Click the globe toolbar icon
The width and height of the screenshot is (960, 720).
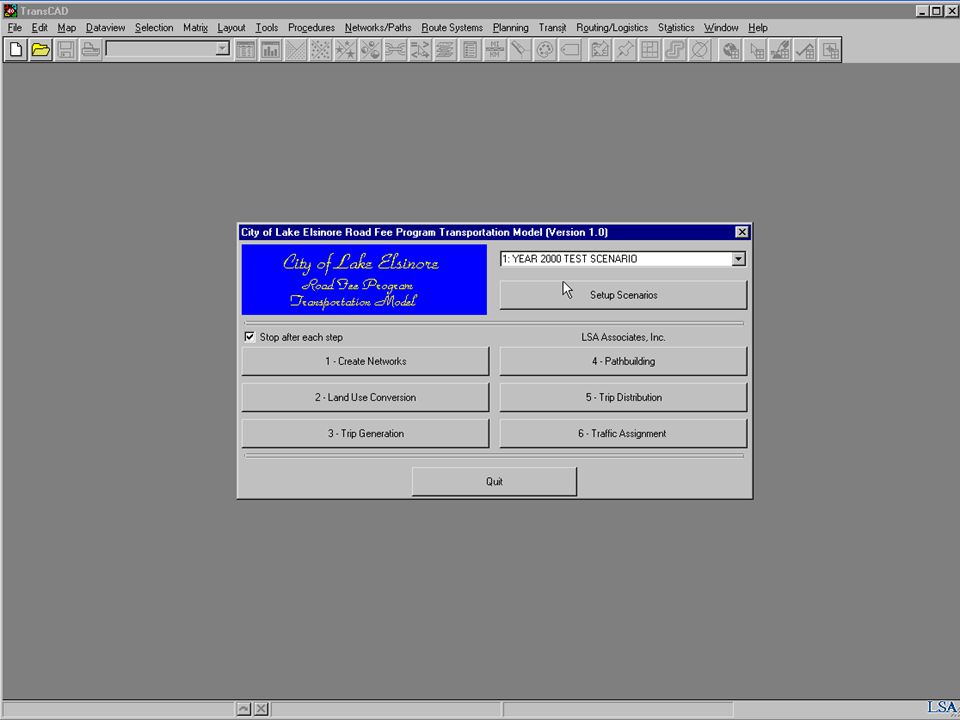click(x=730, y=50)
